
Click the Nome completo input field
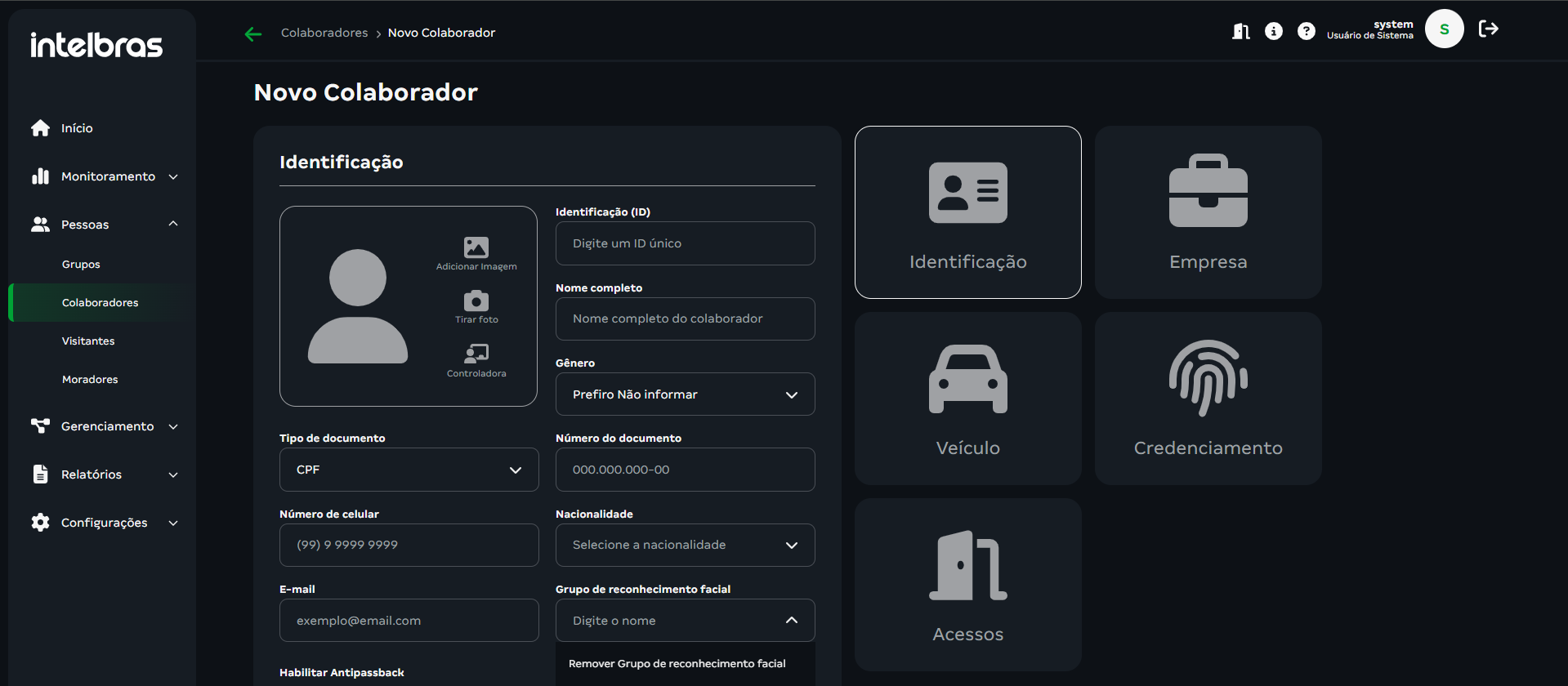click(685, 318)
